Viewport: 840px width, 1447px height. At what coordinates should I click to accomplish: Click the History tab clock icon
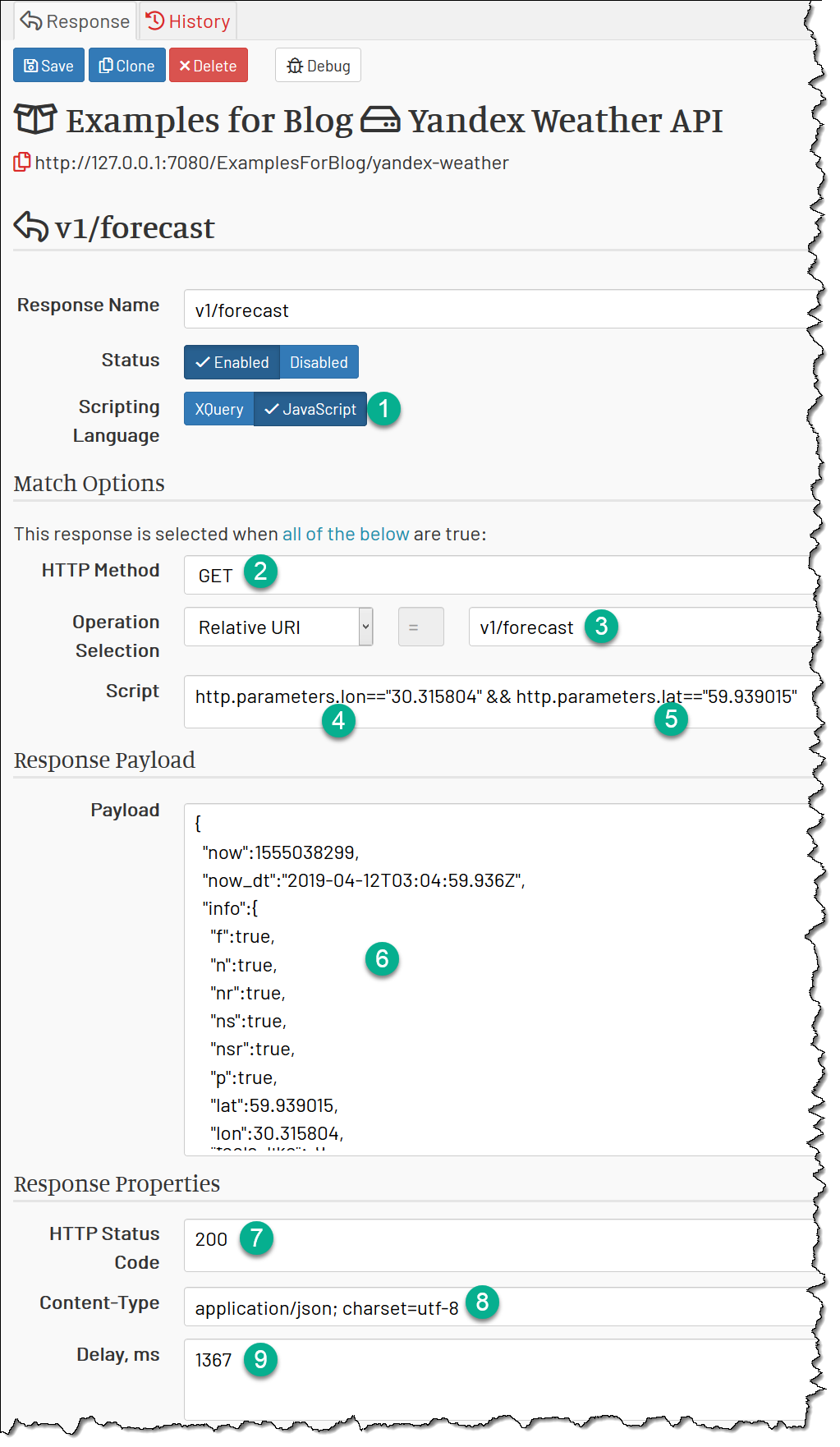(x=155, y=21)
